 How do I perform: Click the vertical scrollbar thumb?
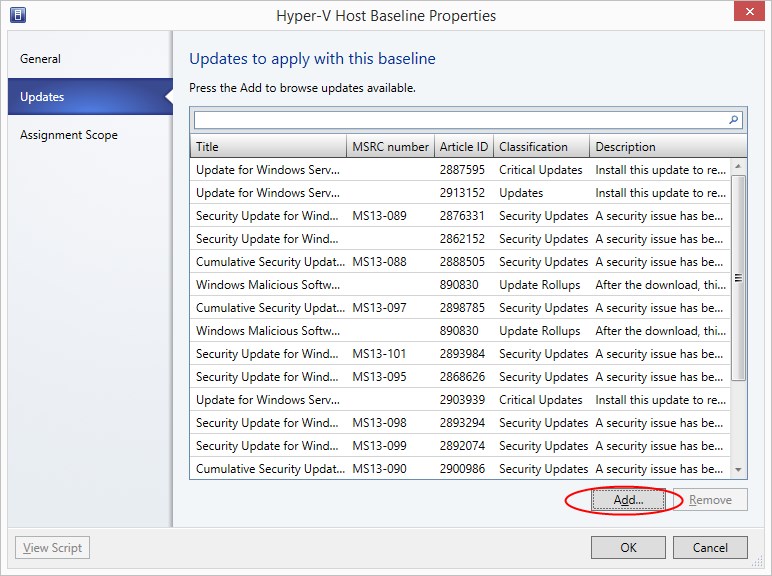point(738,278)
